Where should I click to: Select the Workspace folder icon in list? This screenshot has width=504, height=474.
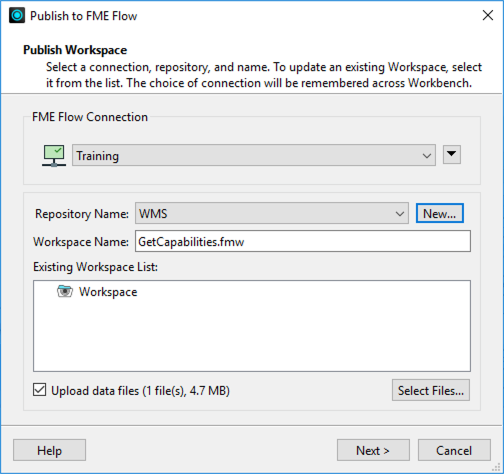tap(65, 291)
